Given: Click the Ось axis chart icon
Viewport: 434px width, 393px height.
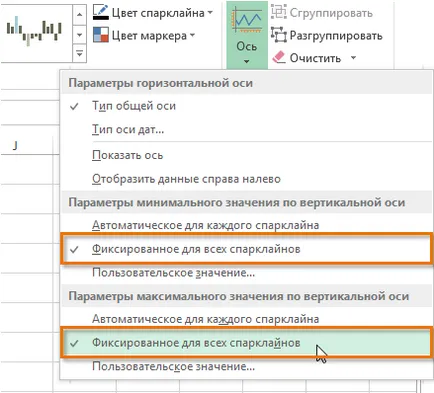Looking at the screenshot, I should pos(247,20).
